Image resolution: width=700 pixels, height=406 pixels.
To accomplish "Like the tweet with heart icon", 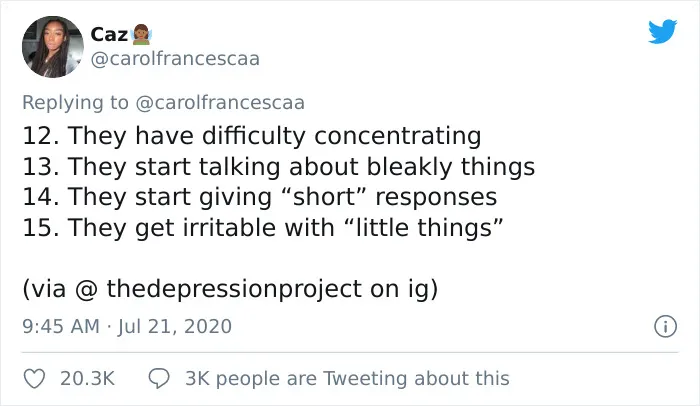I will (x=34, y=379).
